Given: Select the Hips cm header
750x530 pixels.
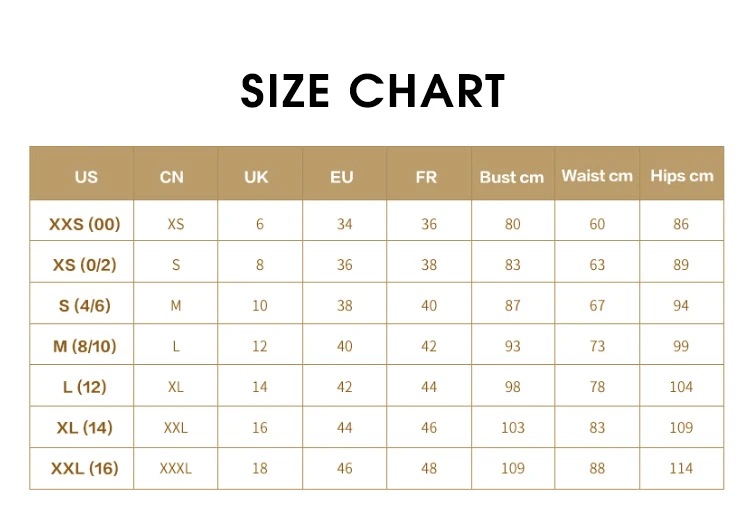Looking at the screenshot, I should (682, 176).
